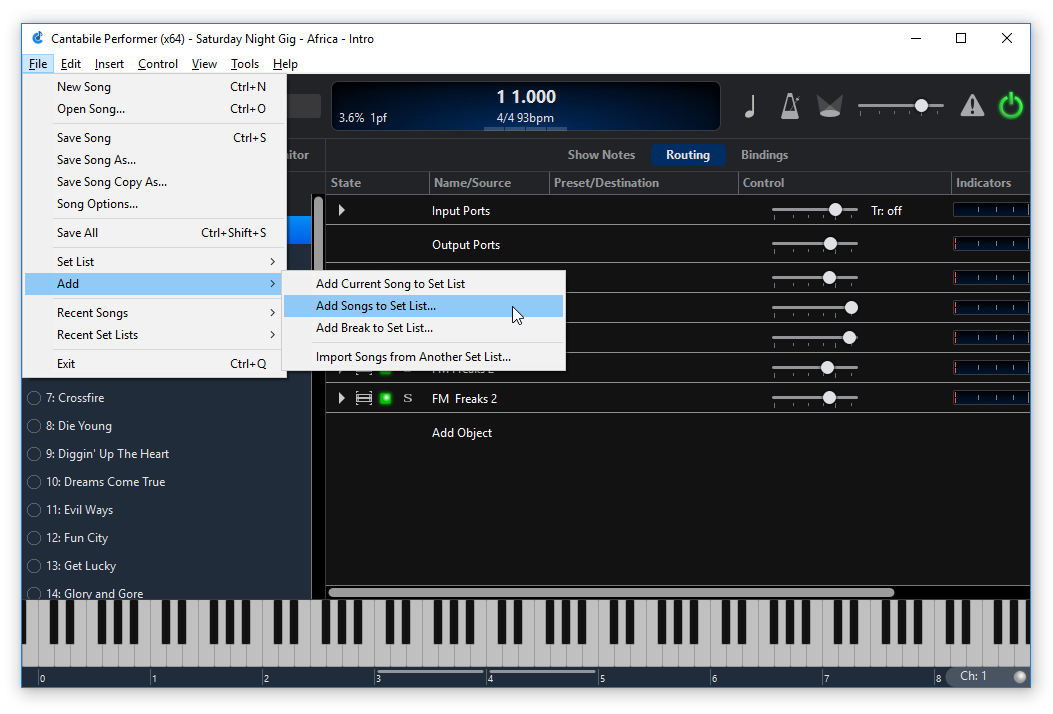The image size is (1053, 714).
Task: Switch to the Bindings tab
Action: click(764, 155)
